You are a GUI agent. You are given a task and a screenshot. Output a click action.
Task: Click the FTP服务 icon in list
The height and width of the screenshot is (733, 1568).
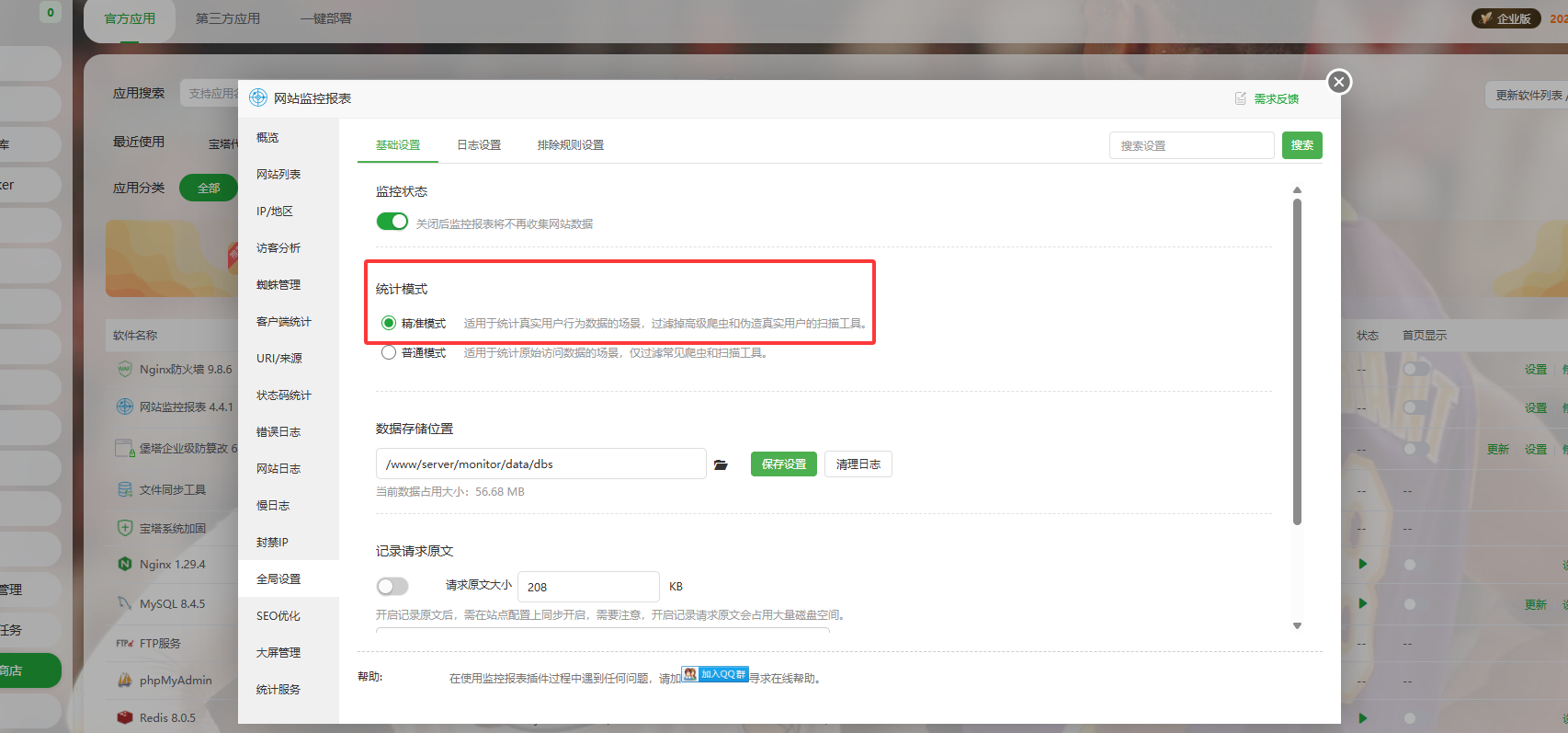coord(125,643)
